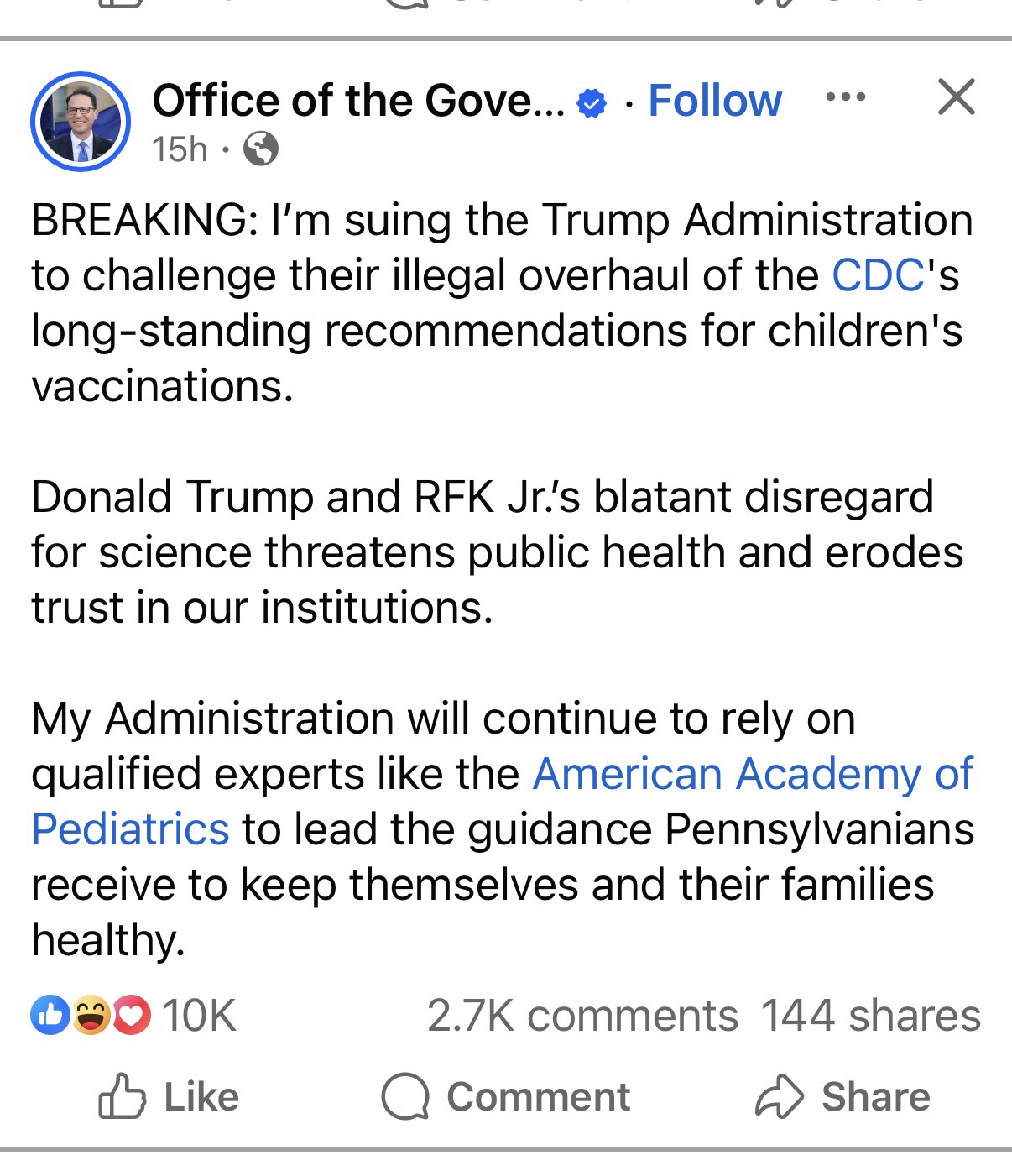
Task: Open the American Academy of Pediatrics link
Action: [x=753, y=773]
